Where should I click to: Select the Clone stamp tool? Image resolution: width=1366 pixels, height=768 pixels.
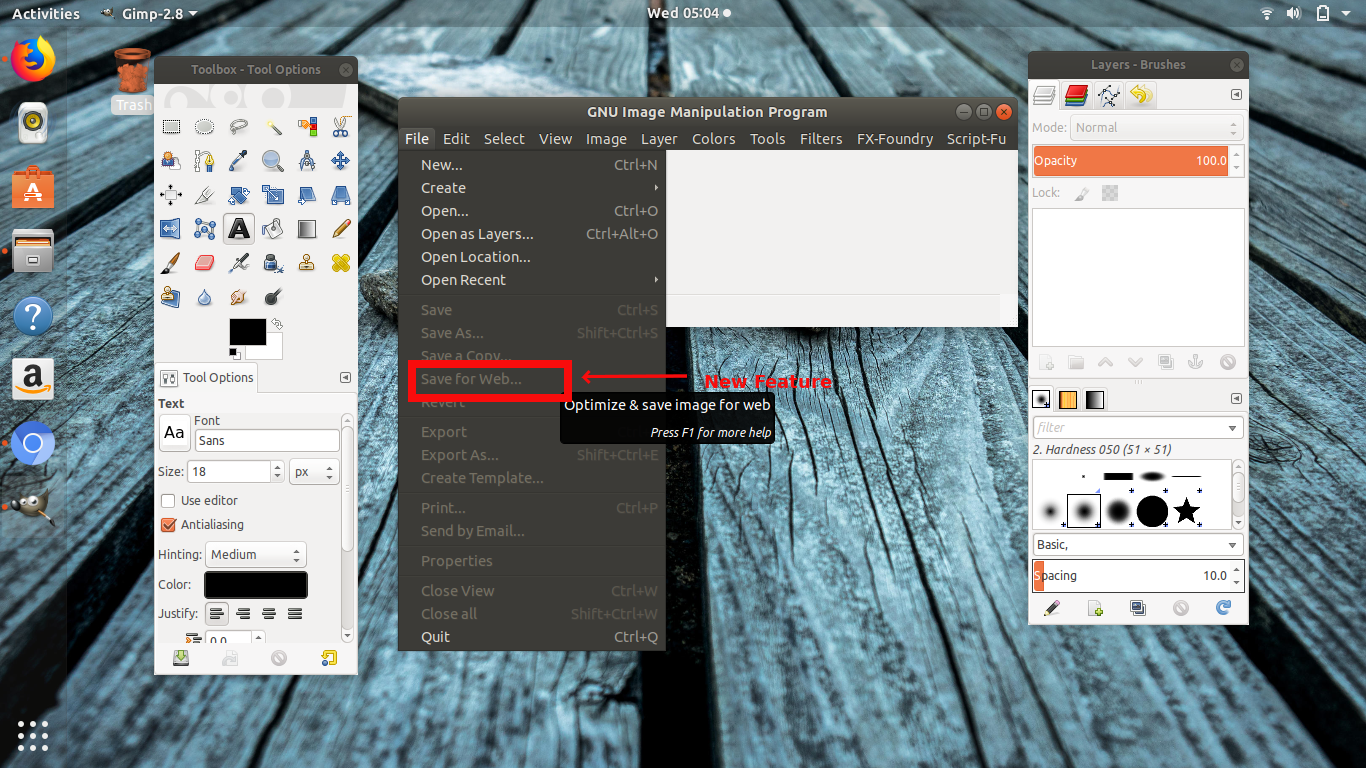point(307,263)
